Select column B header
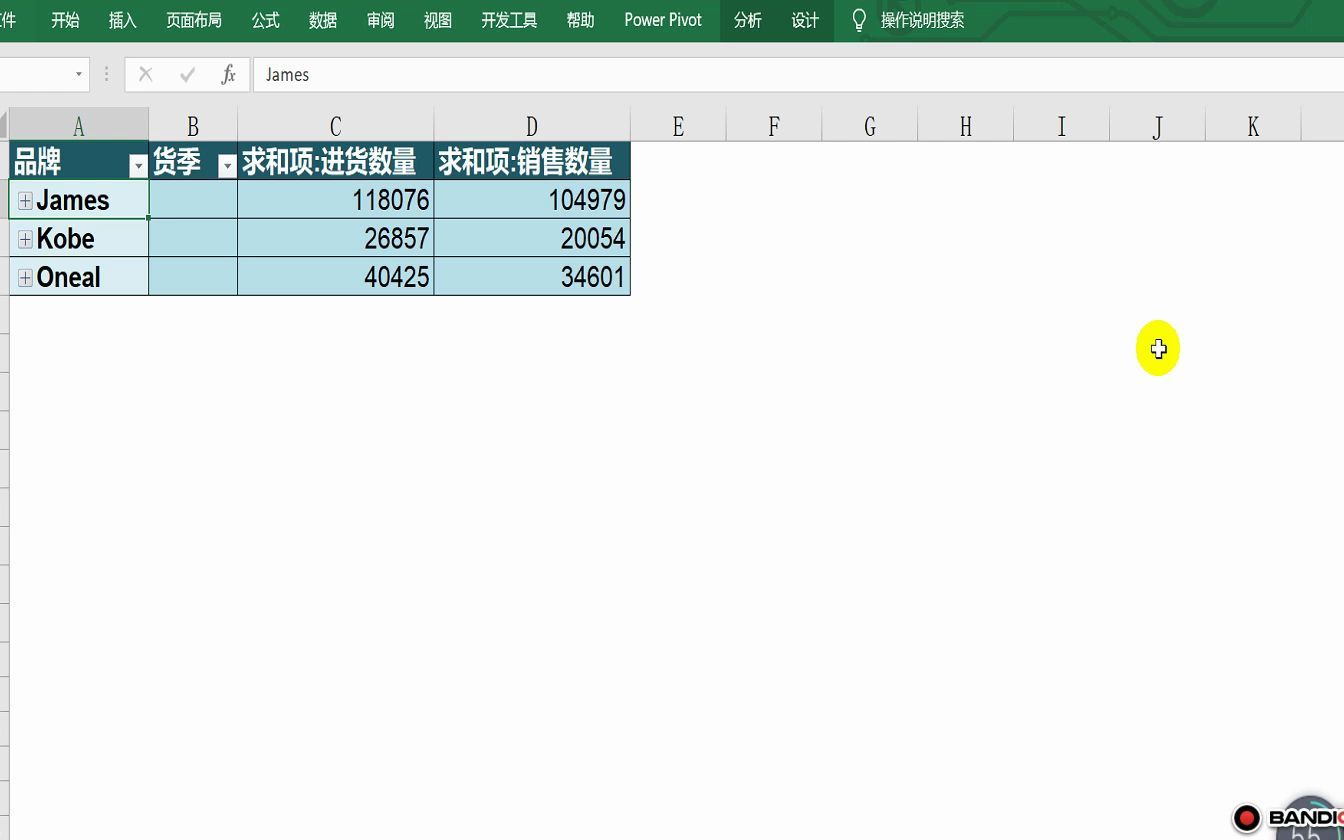Image resolution: width=1344 pixels, height=840 pixels. coord(193,126)
